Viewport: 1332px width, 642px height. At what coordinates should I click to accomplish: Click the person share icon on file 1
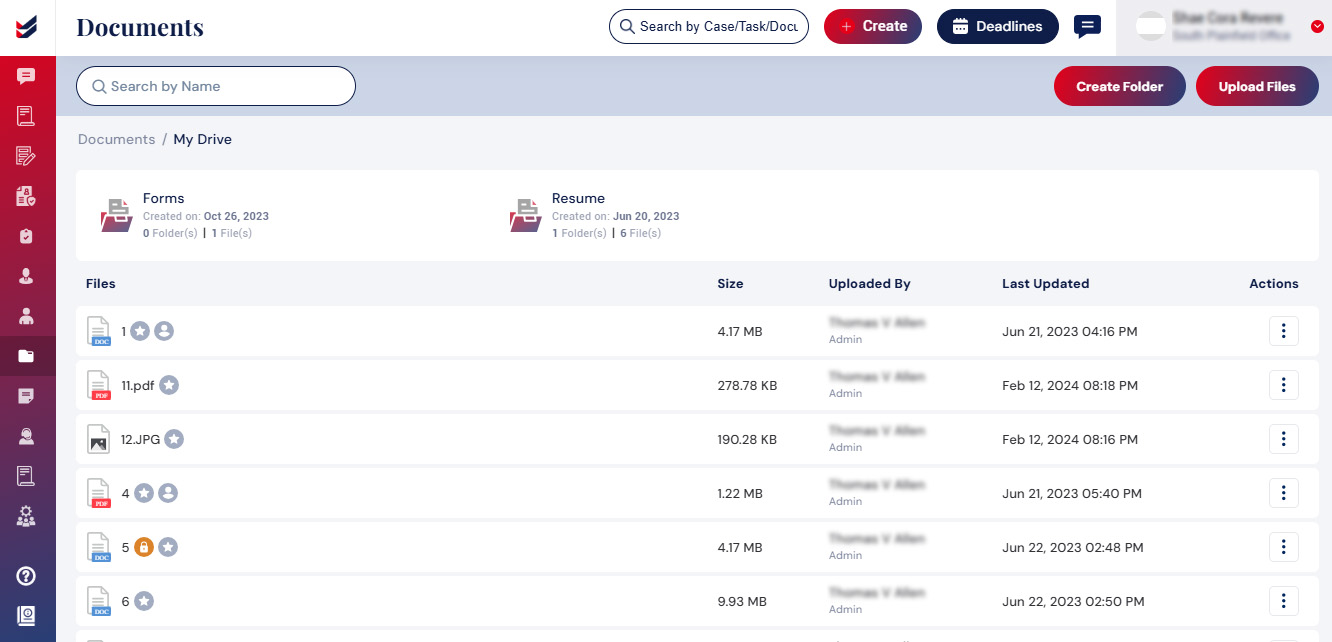coord(164,331)
